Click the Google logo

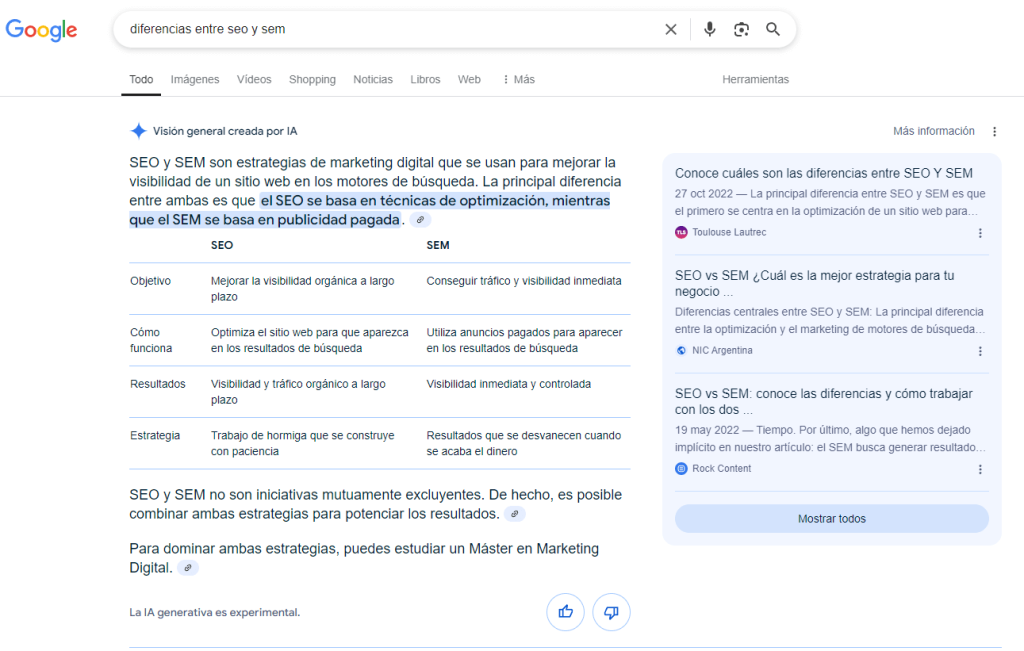(x=41, y=30)
